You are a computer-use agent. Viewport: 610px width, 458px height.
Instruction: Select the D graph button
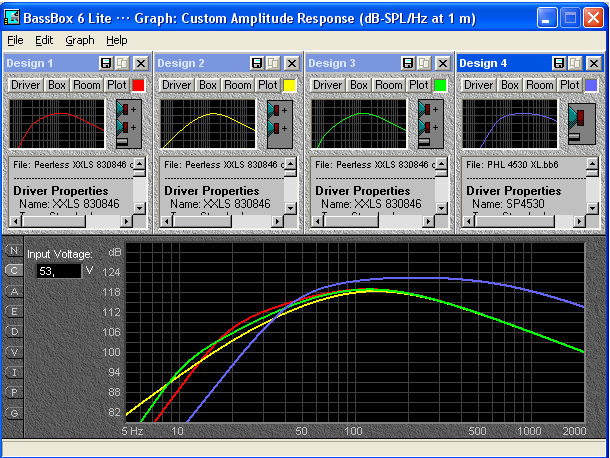[x=14, y=332]
